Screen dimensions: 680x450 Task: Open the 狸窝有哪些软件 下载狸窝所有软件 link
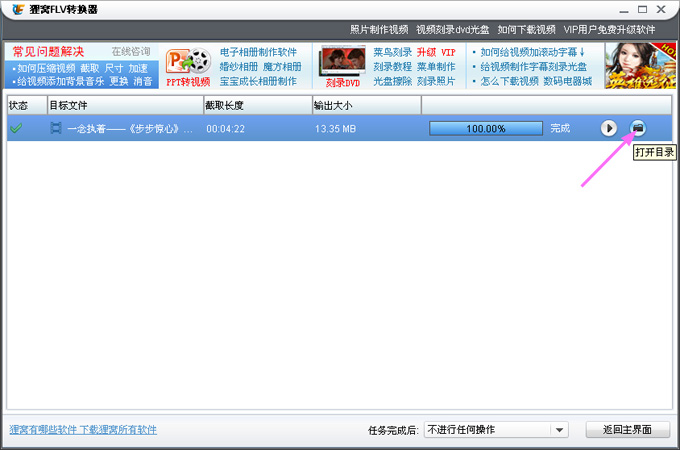tap(83, 430)
